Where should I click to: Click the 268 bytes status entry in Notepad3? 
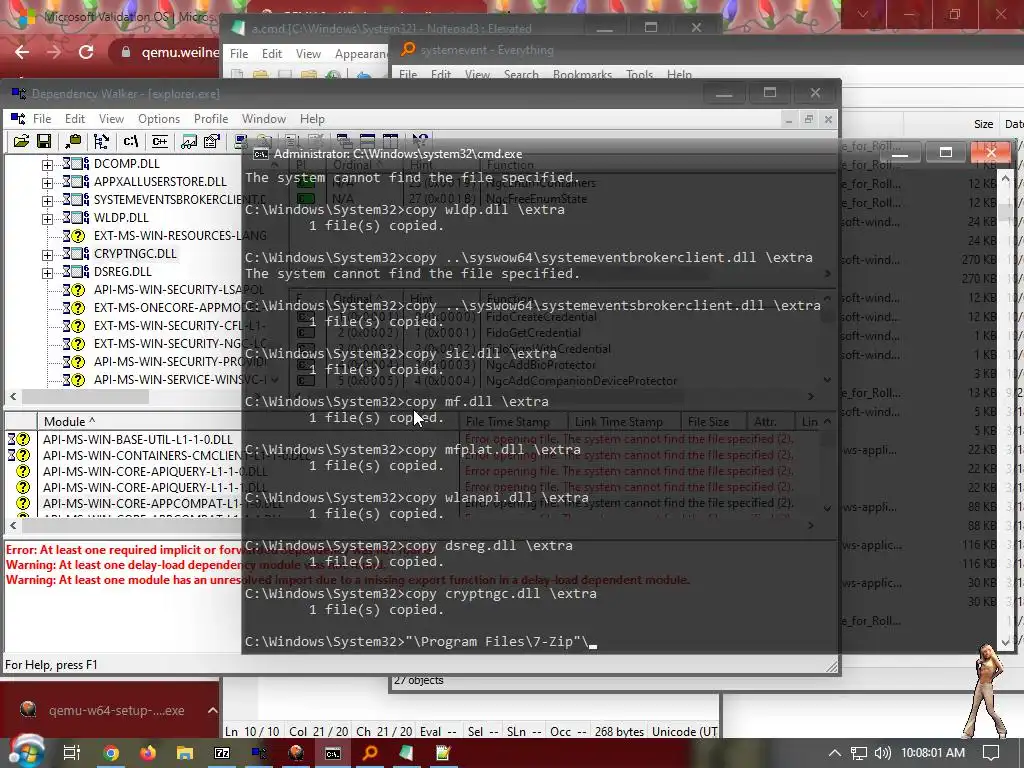(619, 732)
